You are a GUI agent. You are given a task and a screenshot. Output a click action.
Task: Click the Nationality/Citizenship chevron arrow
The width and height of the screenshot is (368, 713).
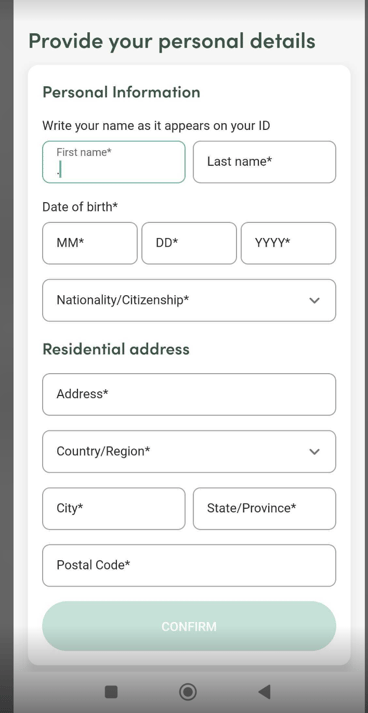pos(314,301)
